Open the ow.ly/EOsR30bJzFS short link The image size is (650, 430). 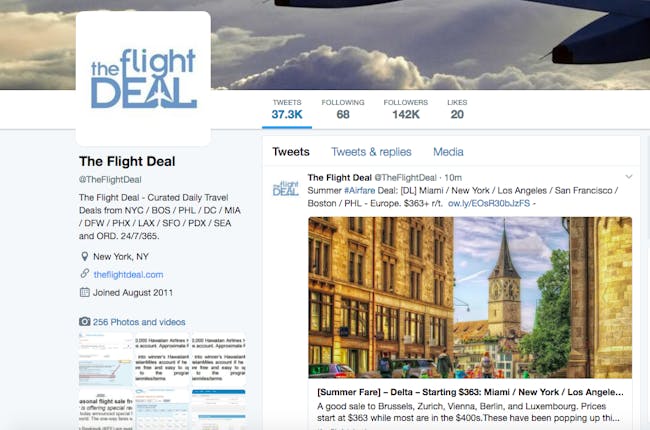[x=489, y=203]
